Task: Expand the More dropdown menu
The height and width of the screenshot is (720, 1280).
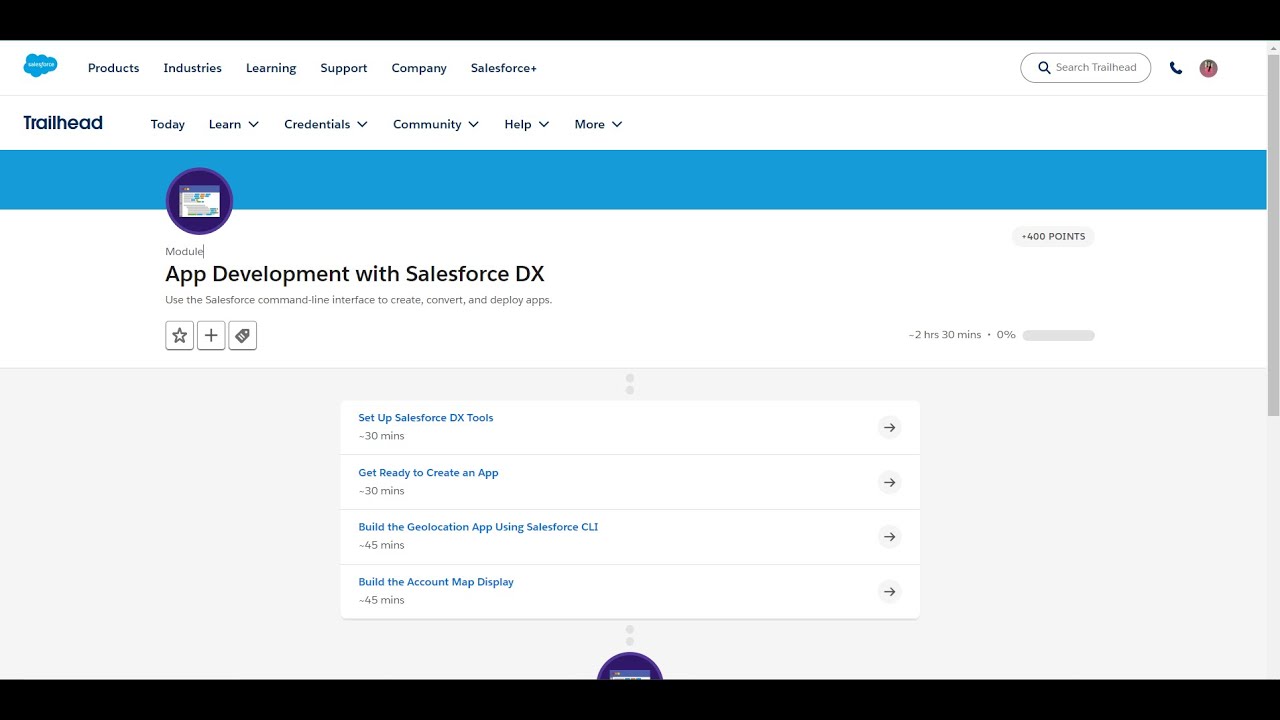Action: coord(599,124)
